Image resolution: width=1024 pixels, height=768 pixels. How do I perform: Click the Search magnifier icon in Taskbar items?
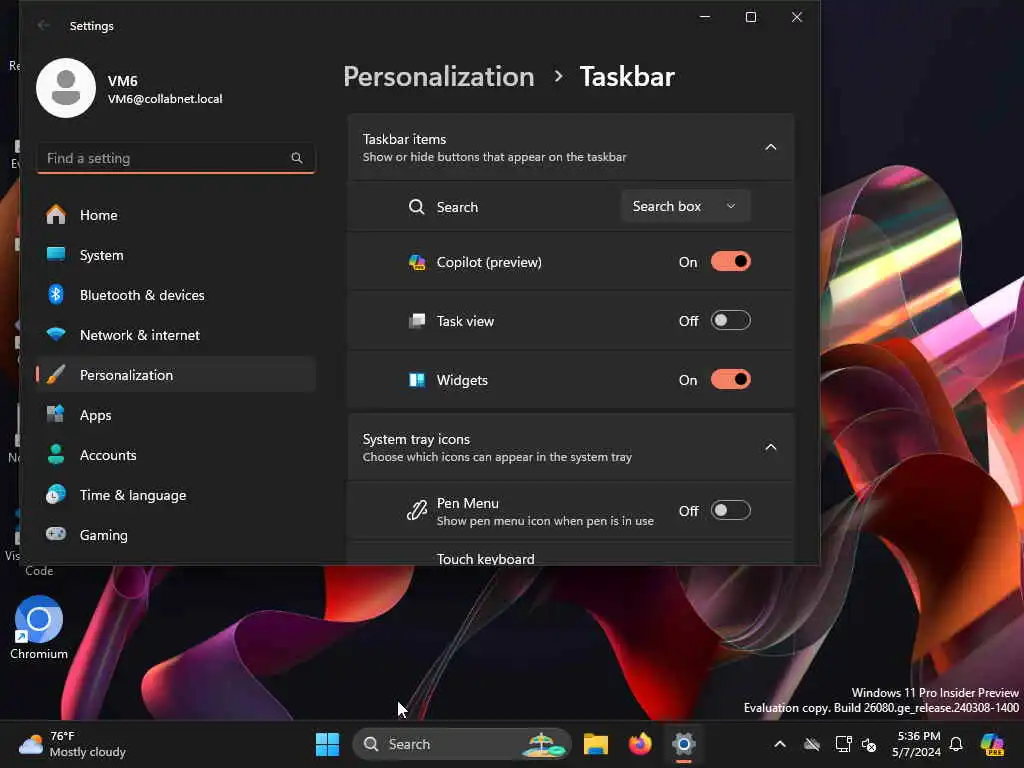point(417,207)
